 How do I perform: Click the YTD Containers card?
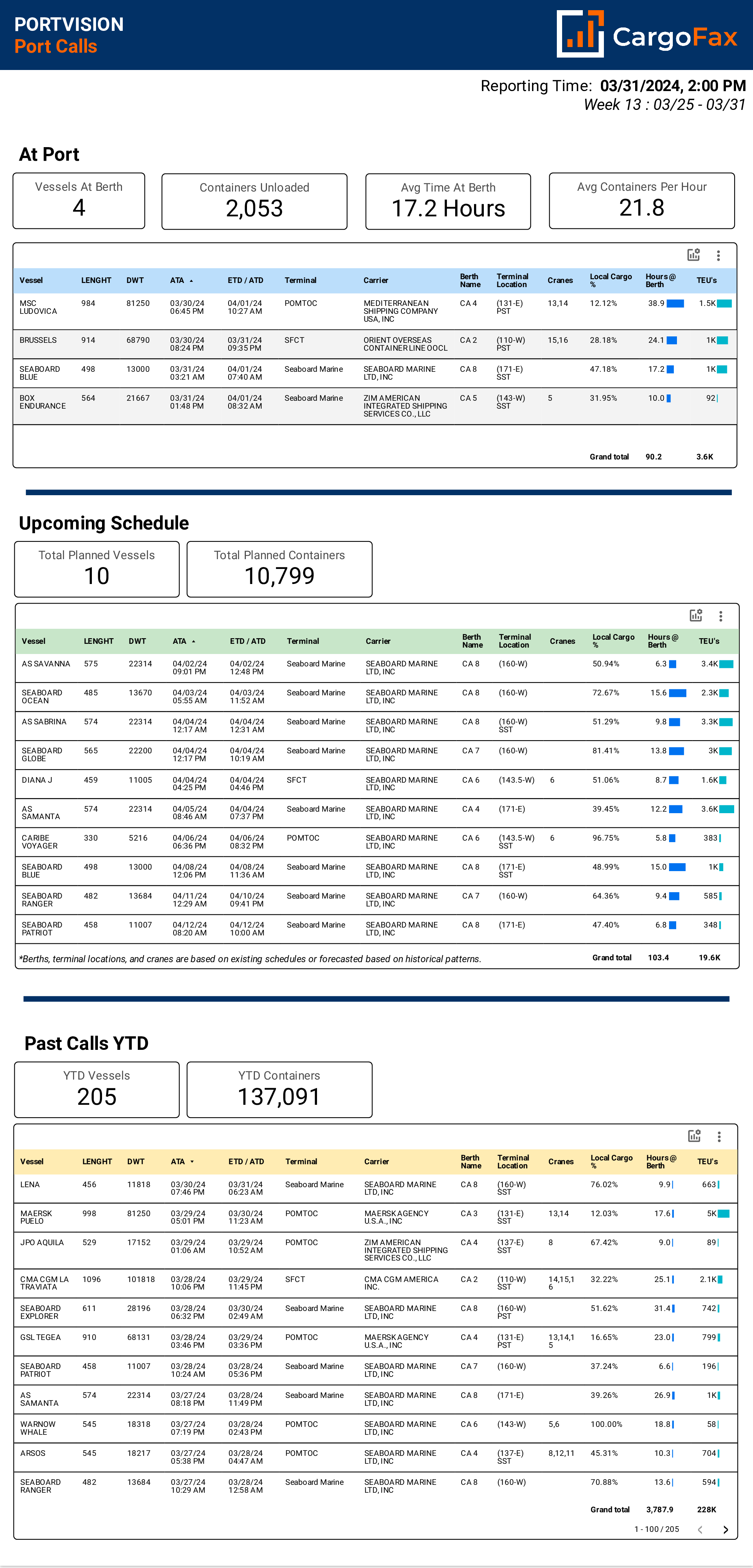tap(279, 1089)
